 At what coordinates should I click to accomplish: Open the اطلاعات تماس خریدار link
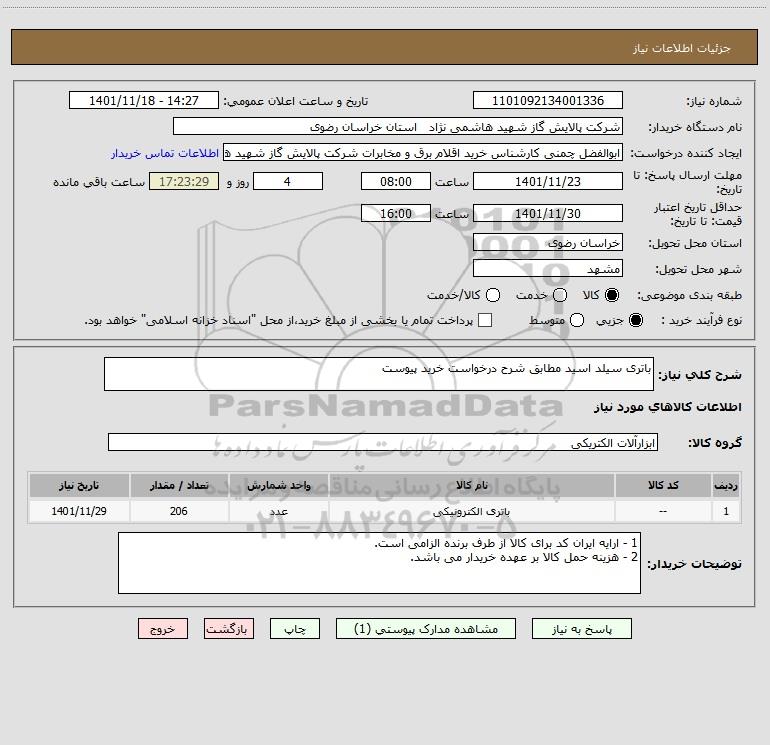tap(165, 153)
